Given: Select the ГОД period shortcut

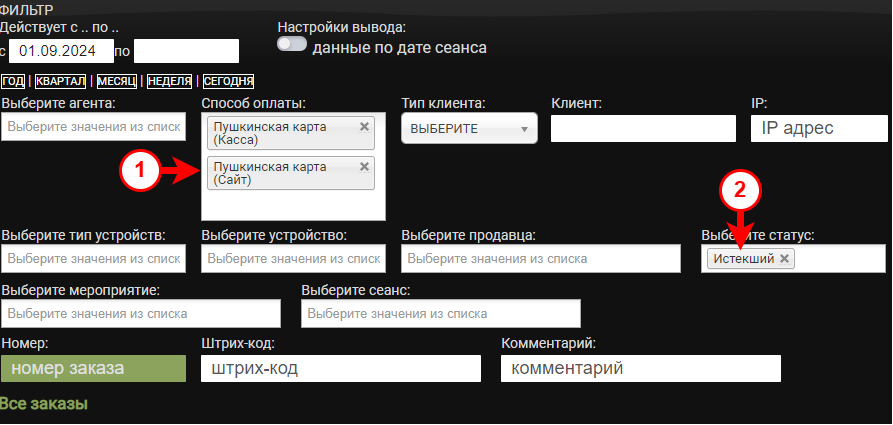Looking at the screenshot, I should (13, 81).
